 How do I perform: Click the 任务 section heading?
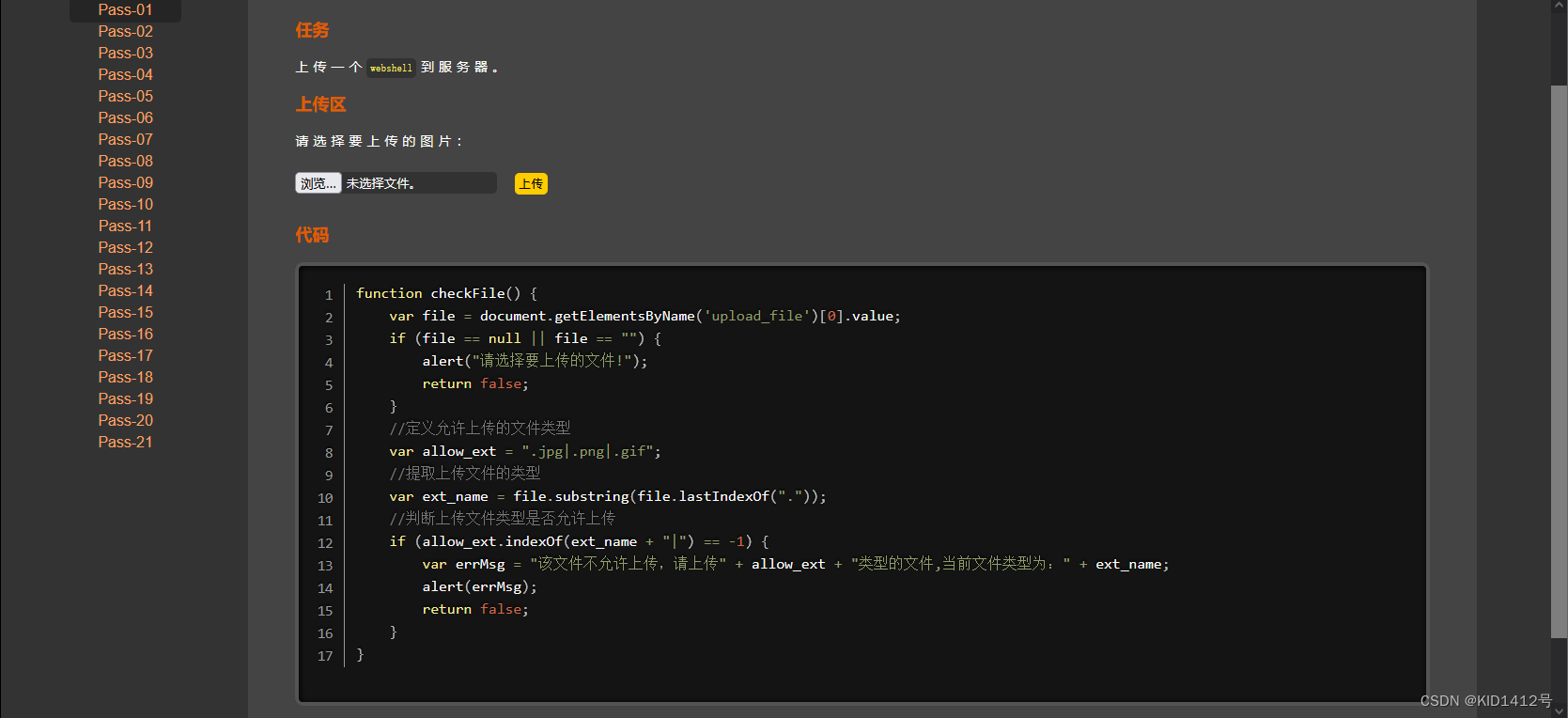point(312,30)
